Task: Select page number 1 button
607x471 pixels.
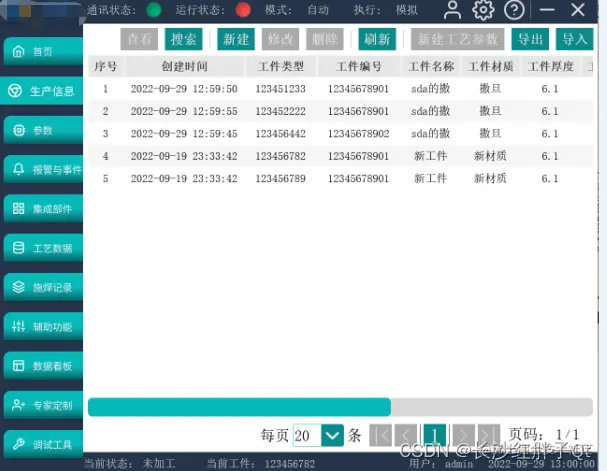Action: (435, 435)
